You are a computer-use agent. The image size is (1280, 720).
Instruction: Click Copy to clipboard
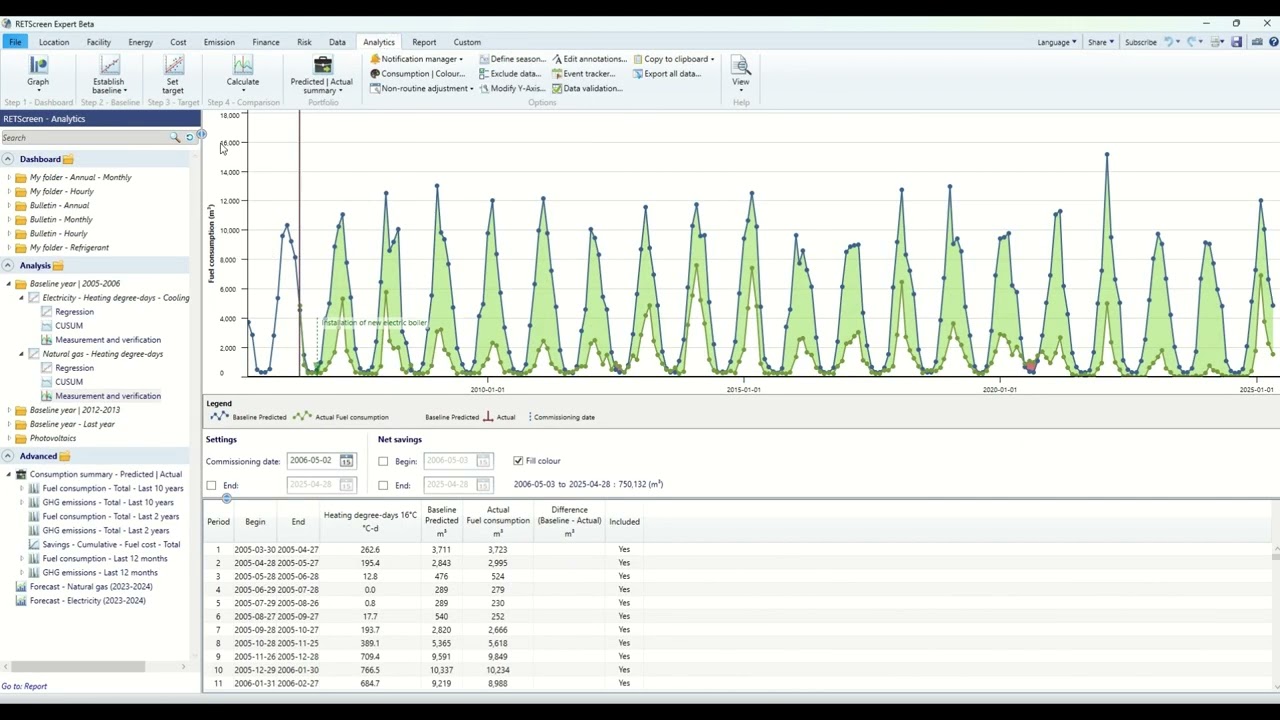tap(674, 59)
